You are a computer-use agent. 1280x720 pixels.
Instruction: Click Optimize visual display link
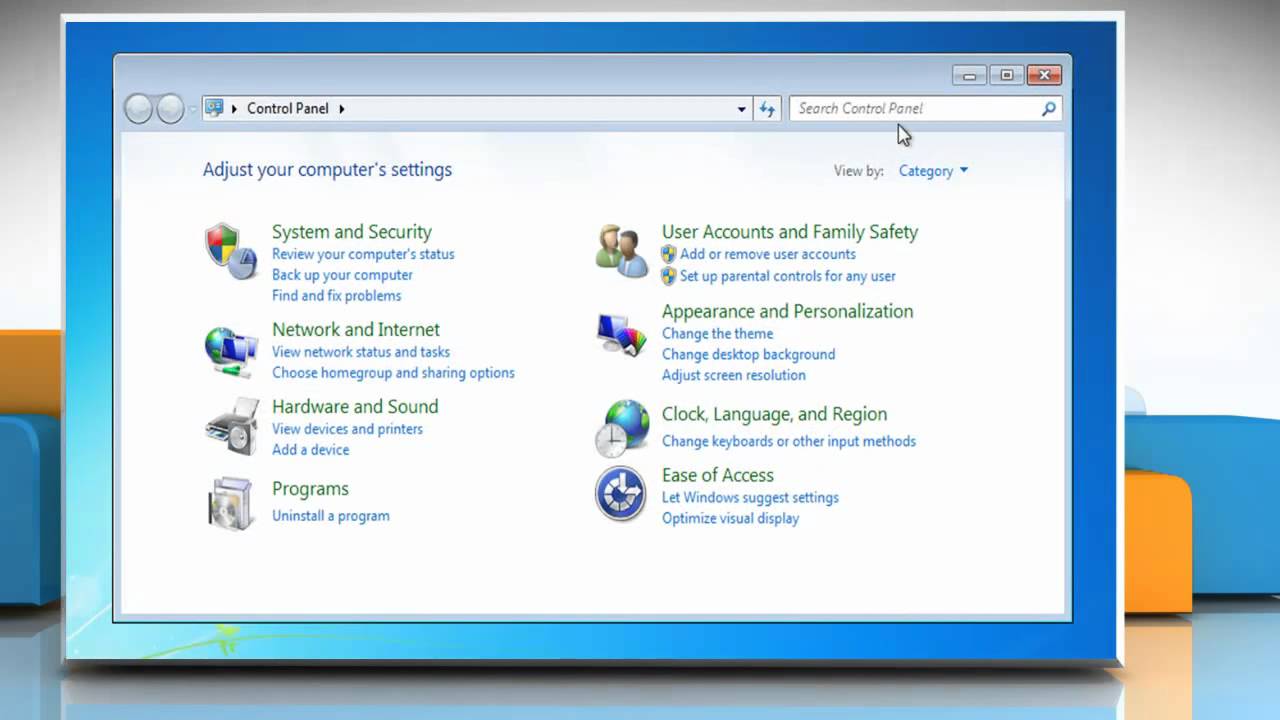(x=730, y=519)
